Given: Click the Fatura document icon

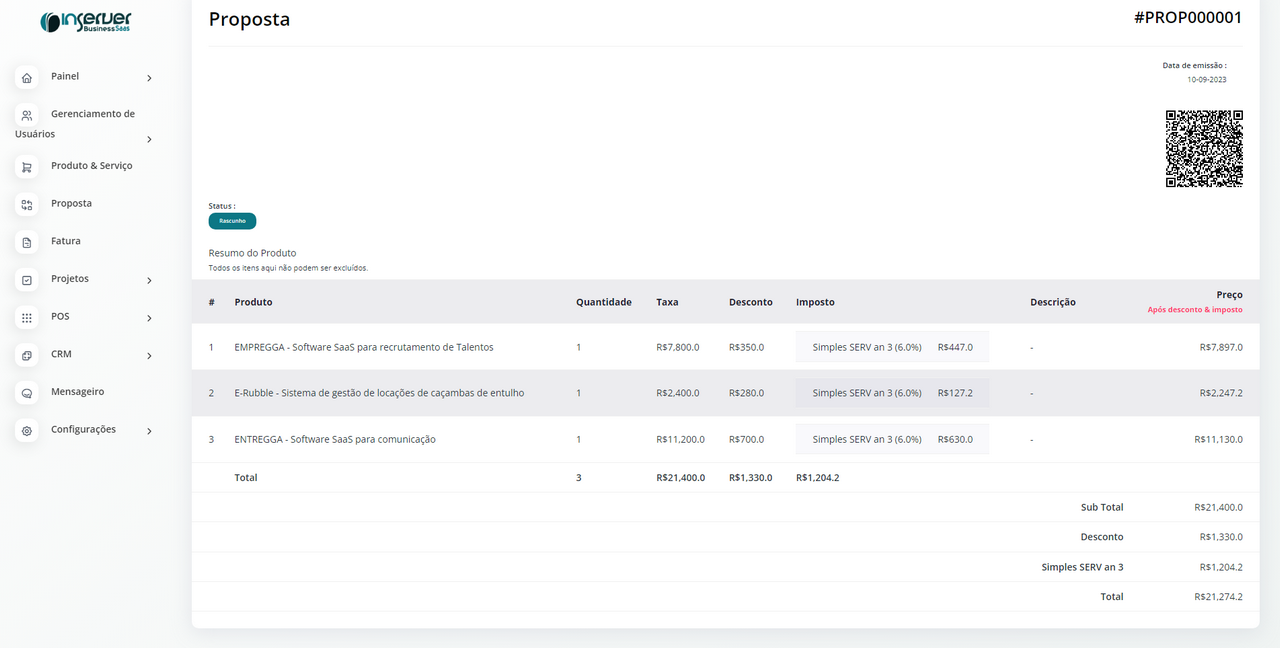Looking at the screenshot, I should (27, 242).
